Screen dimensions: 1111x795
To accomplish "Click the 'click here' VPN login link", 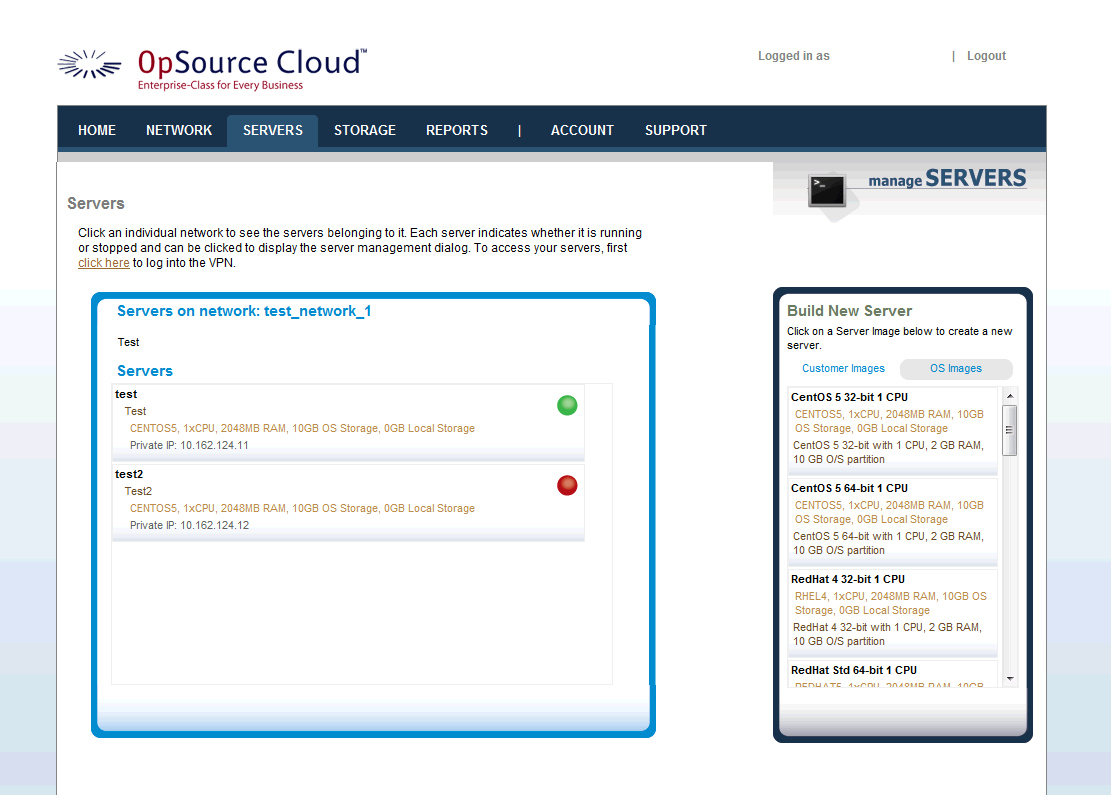I will (x=103, y=263).
